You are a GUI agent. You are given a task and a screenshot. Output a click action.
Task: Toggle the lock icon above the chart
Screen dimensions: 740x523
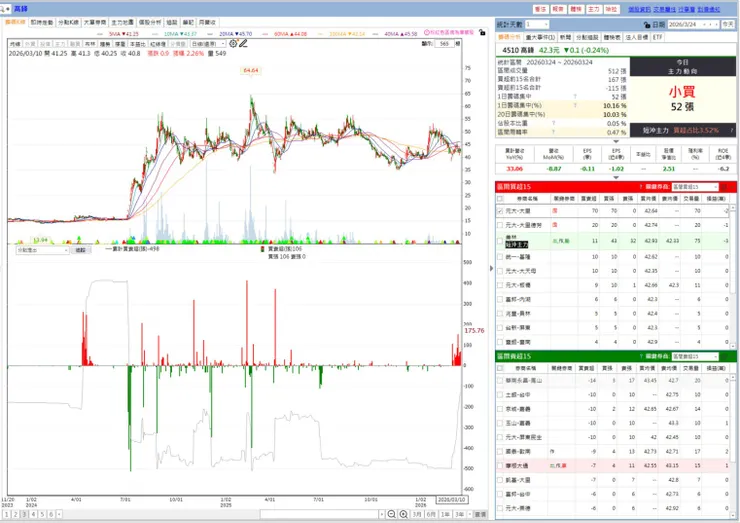481,33
